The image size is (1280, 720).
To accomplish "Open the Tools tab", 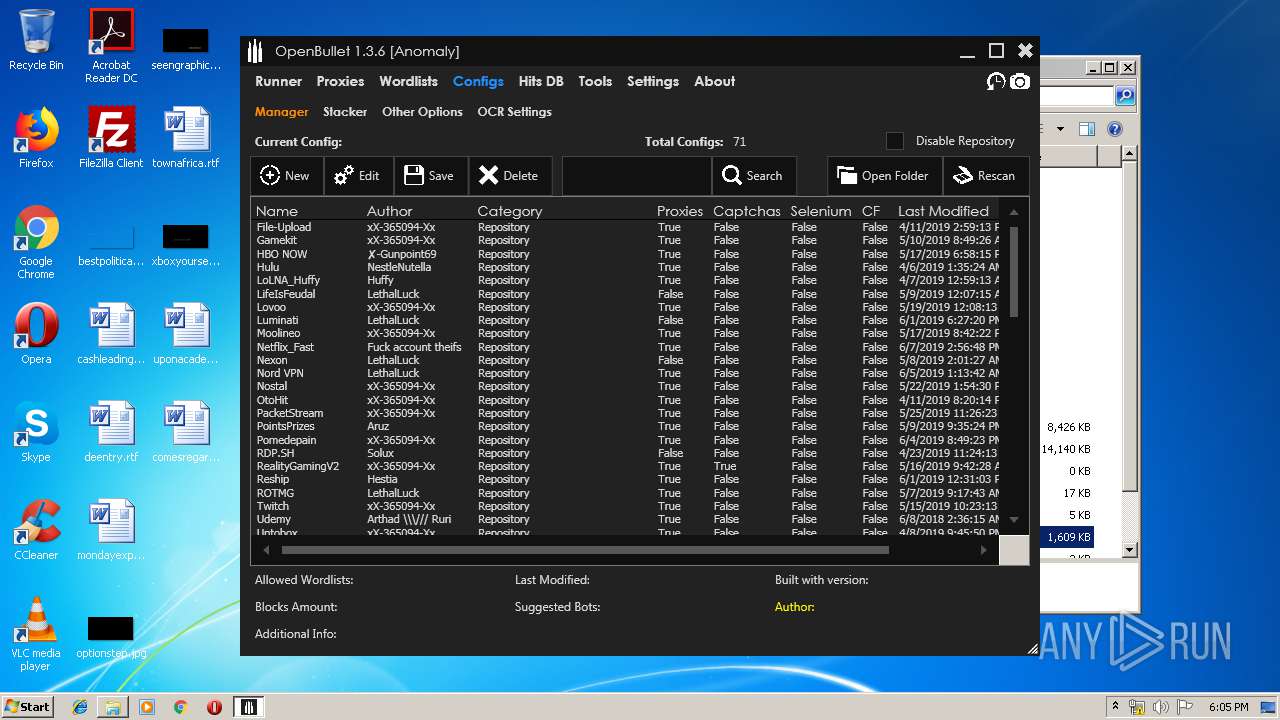I will tap(595, 81).
